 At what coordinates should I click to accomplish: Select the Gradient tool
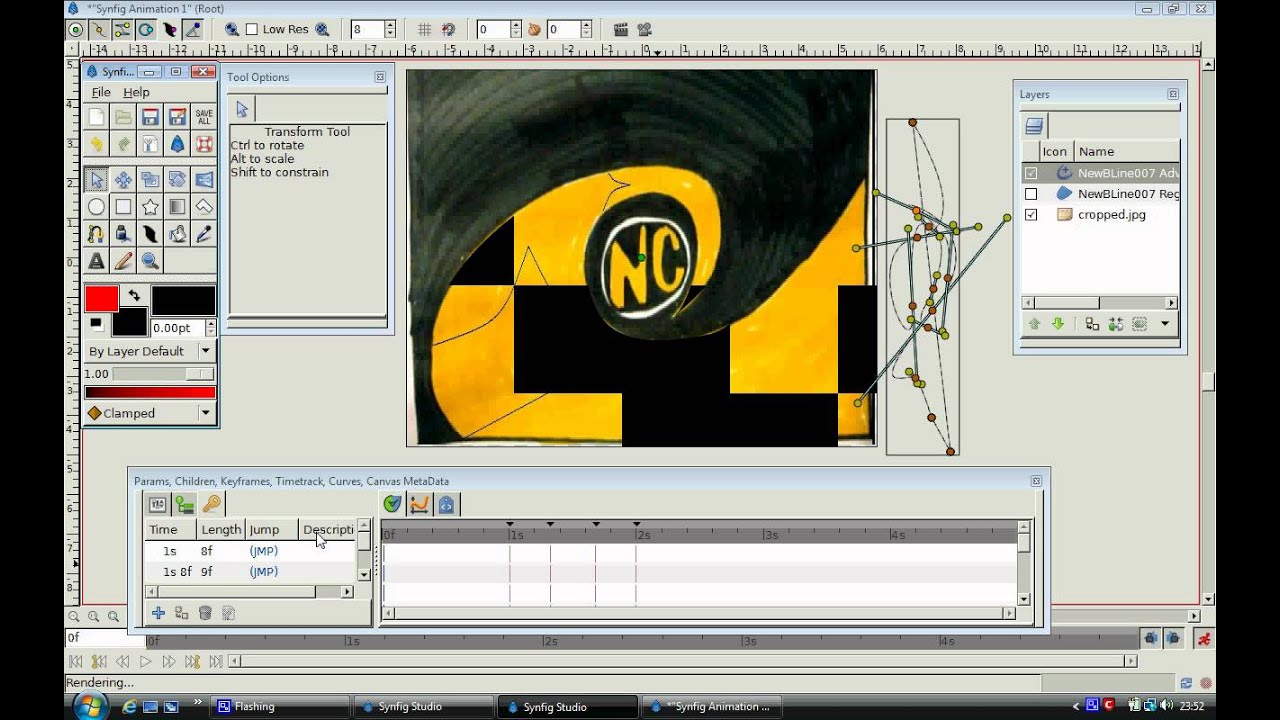[177, 207]
